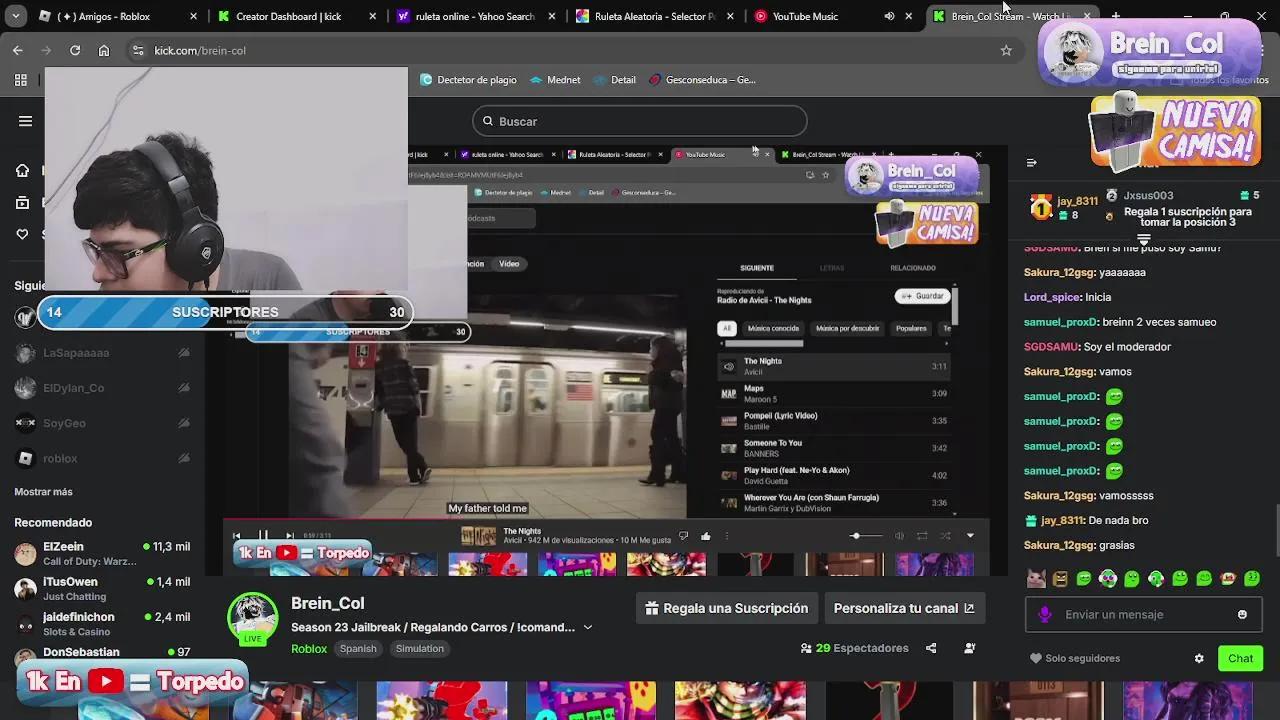Open jaidefinichon recommended channel
1280x720 pixels.
pyautogui.click(x=102, y=624)
